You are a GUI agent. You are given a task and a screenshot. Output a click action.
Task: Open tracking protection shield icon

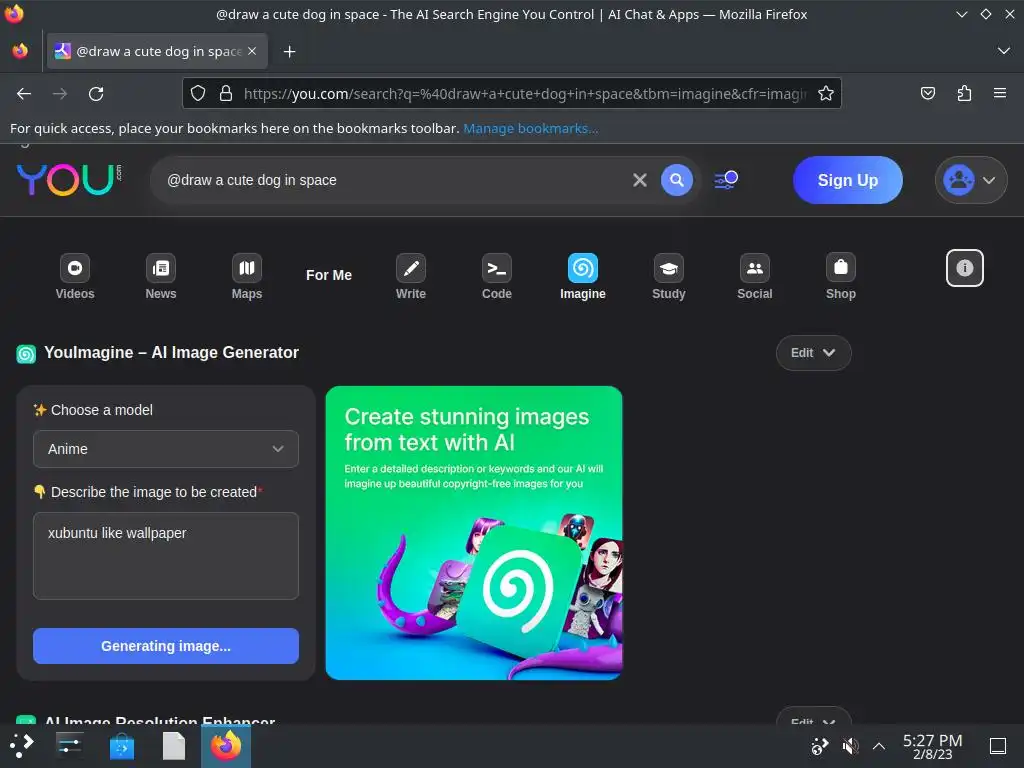(198, 93)
